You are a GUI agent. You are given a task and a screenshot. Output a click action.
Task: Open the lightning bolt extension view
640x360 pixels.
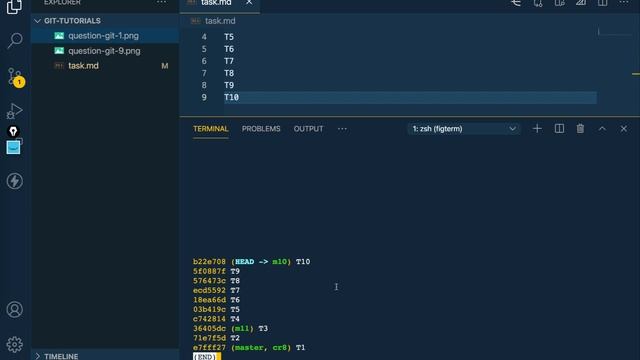[x=15, y=181]
